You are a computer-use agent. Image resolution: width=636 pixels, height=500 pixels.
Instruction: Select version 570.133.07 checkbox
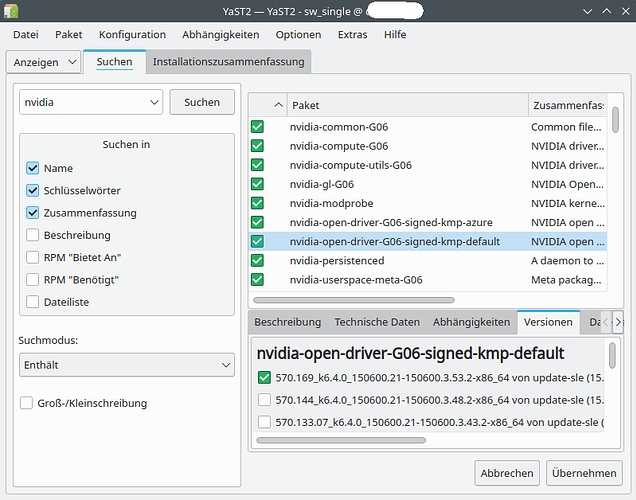click(x=264, y=422)
